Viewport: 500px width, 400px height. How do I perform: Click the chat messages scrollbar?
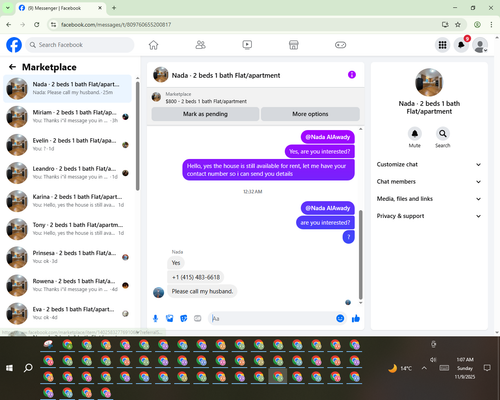click(360, 255)
